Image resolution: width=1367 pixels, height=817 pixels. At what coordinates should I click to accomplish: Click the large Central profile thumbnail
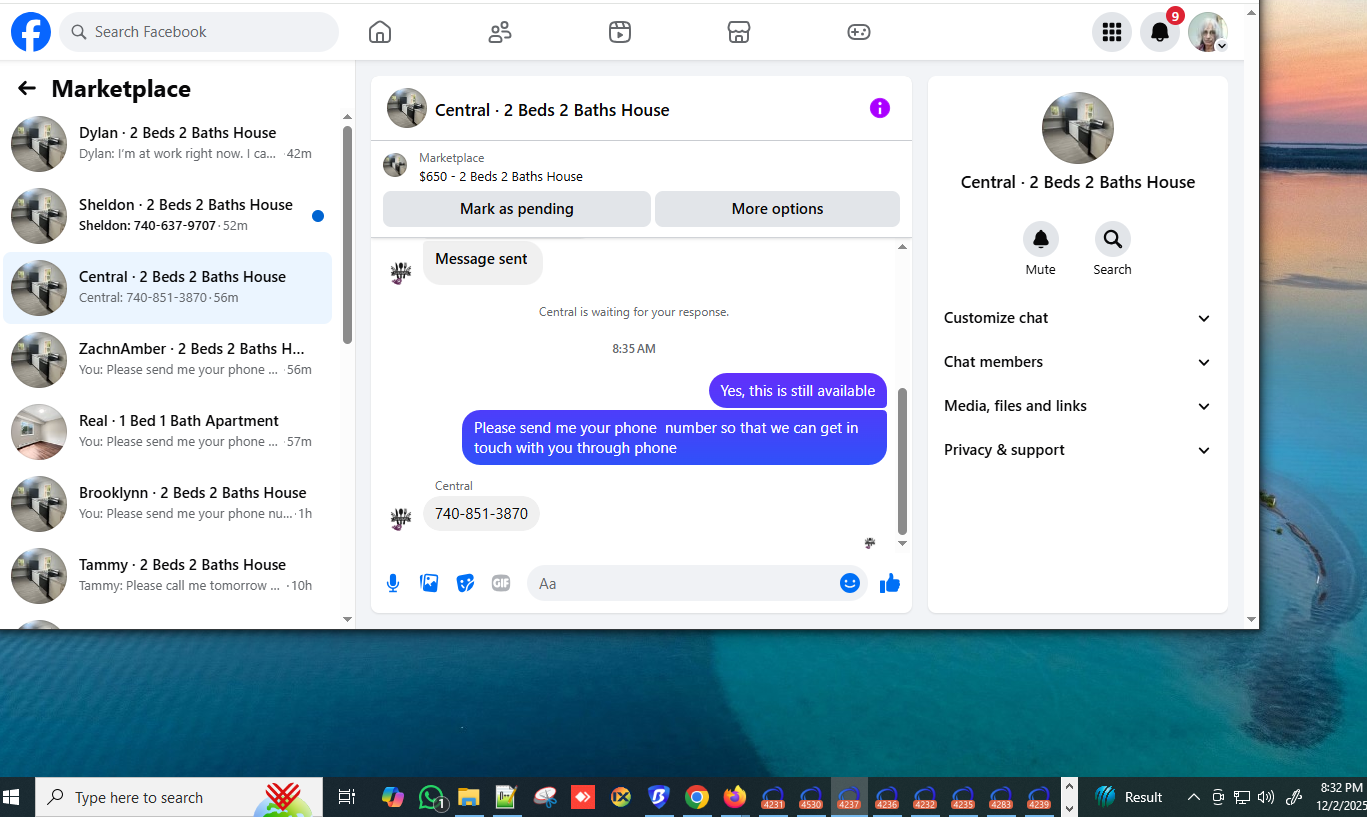1078,128
